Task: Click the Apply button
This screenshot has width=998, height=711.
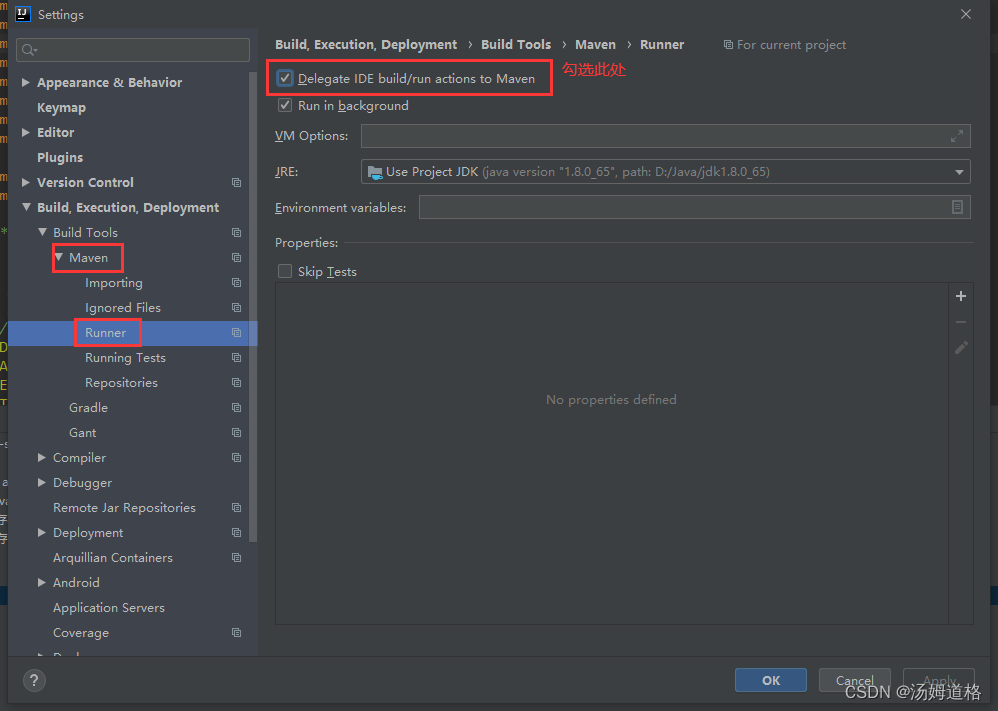Action: [x=939, y=680]
